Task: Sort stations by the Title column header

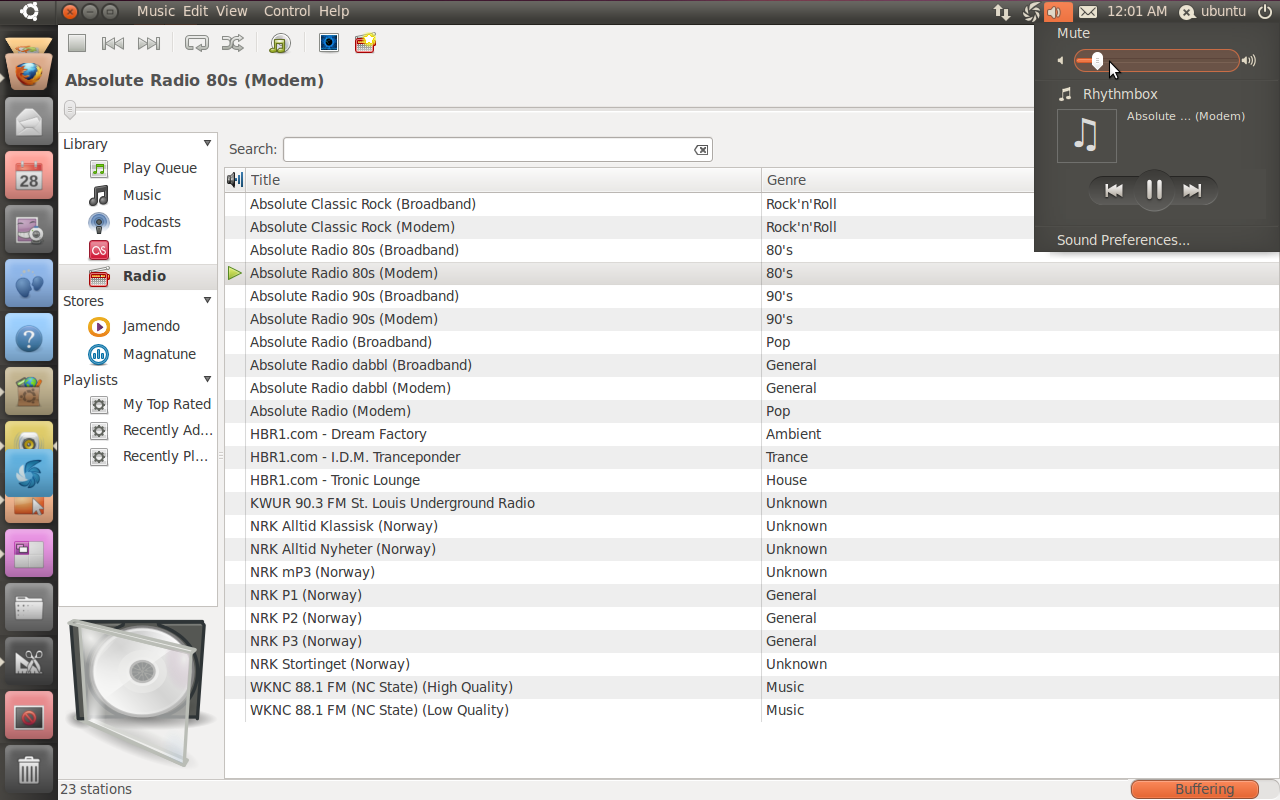Action: (503, 180)
